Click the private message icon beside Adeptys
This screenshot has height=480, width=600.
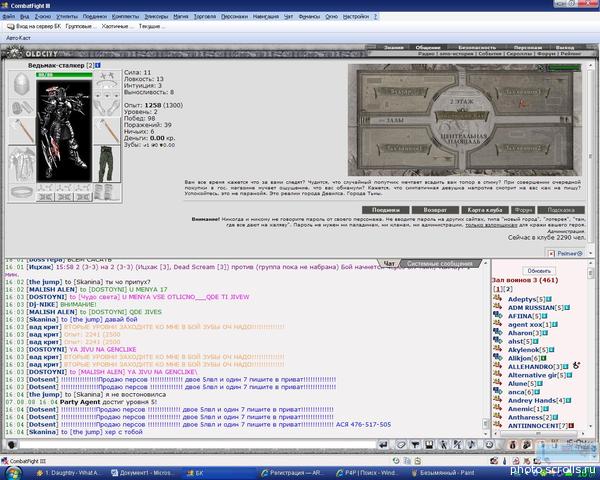tap(497, 298)
